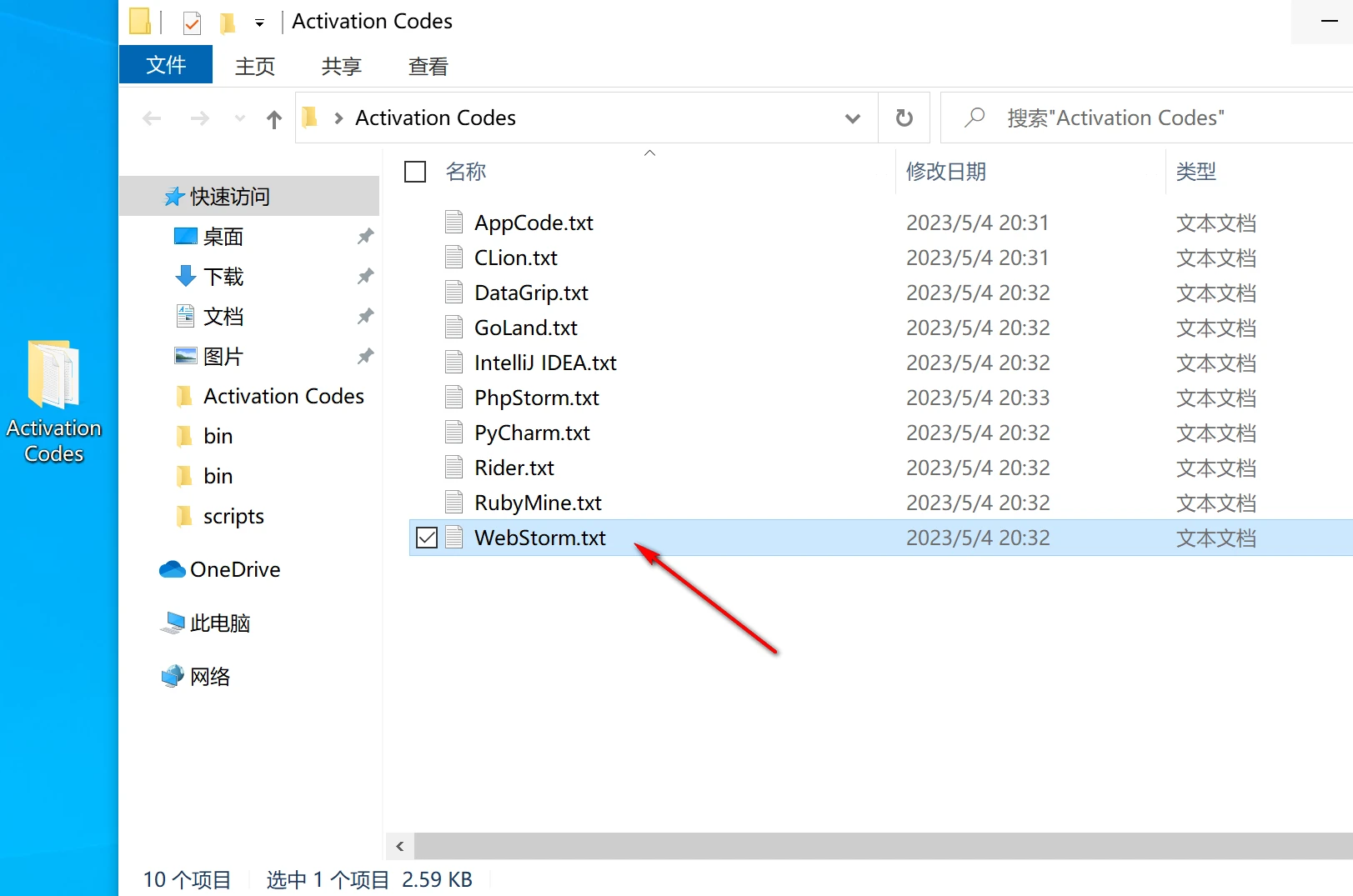
Task: Select the CLion.txt file
Action: coord(516,258)
